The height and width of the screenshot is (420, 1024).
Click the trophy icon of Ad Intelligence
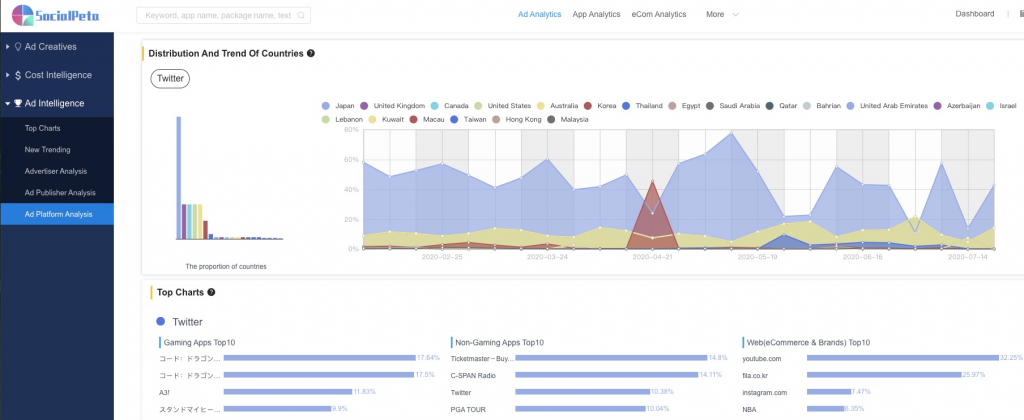point(18,103)
